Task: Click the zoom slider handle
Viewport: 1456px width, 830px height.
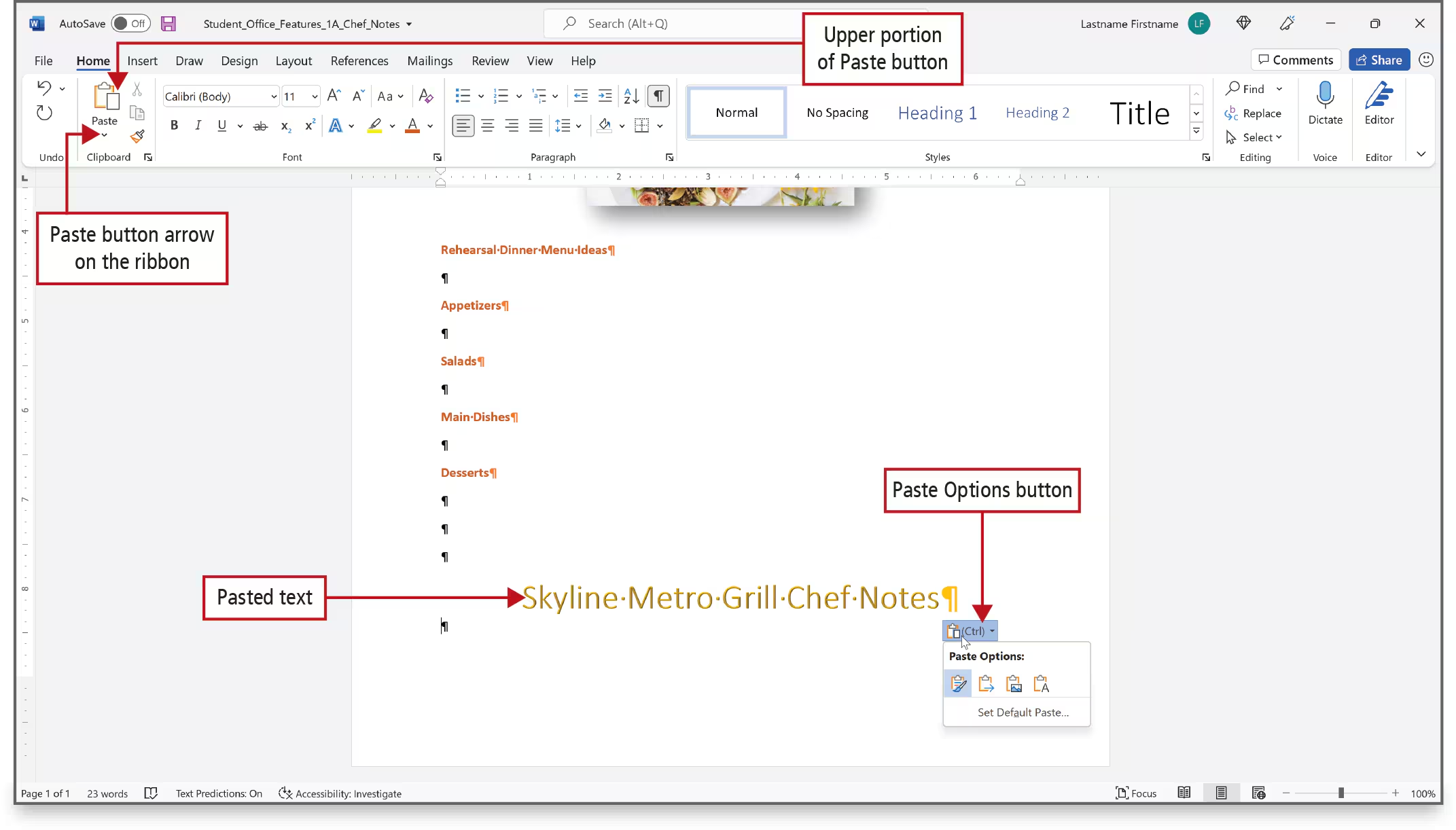Action: (1341, 793)
